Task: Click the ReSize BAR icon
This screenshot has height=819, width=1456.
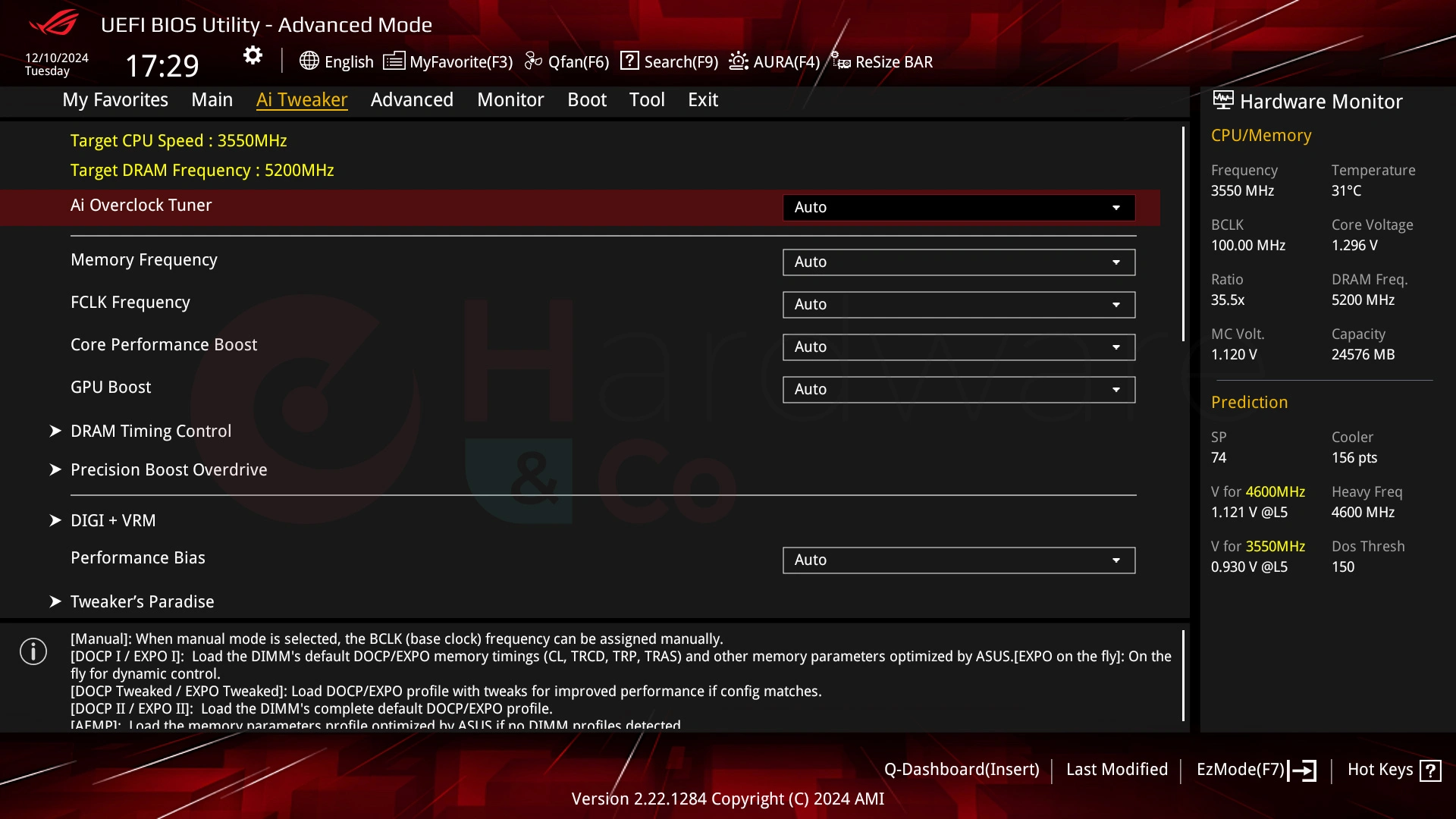Action: point(840,61)
